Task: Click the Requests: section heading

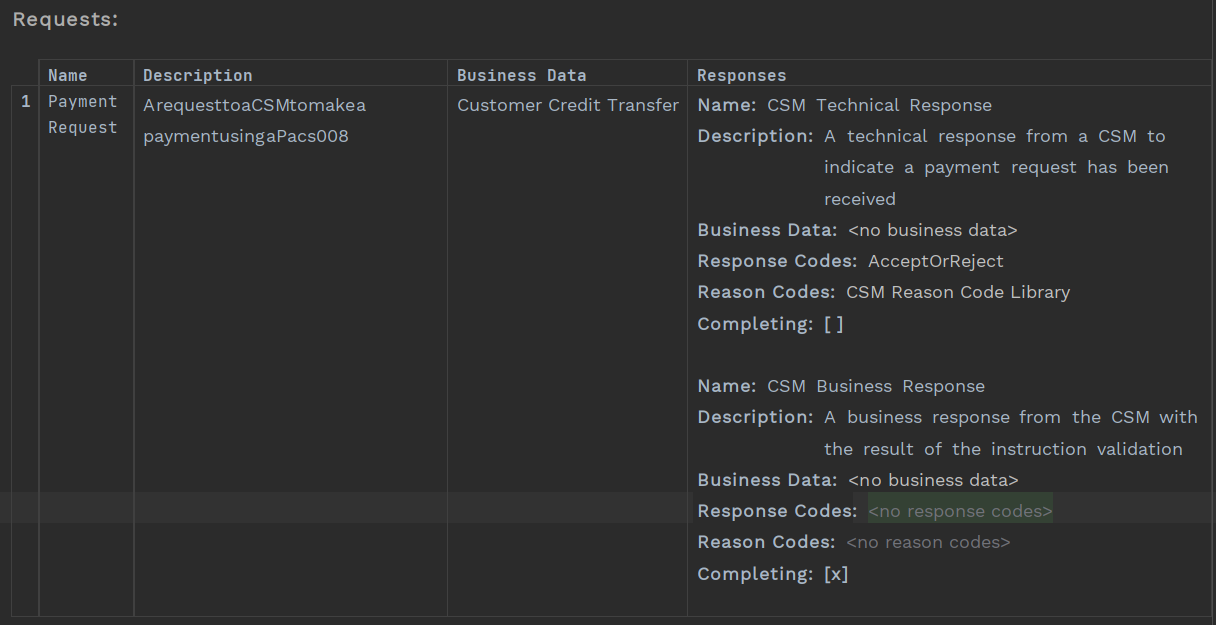Action: (x=65, y=19)
